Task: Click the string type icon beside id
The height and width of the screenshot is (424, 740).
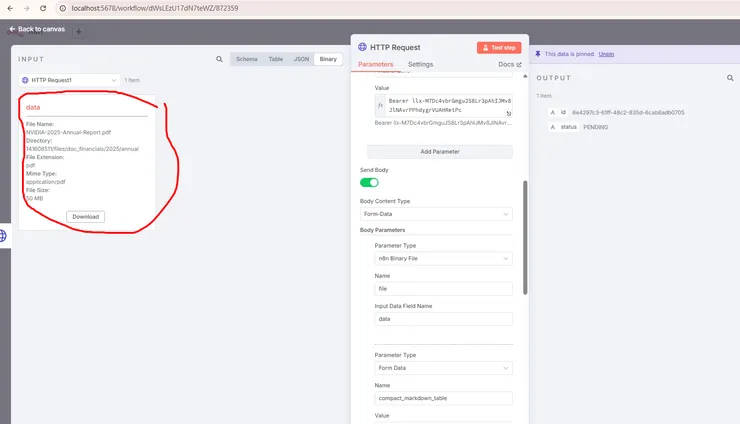Action: pos(553,112)
